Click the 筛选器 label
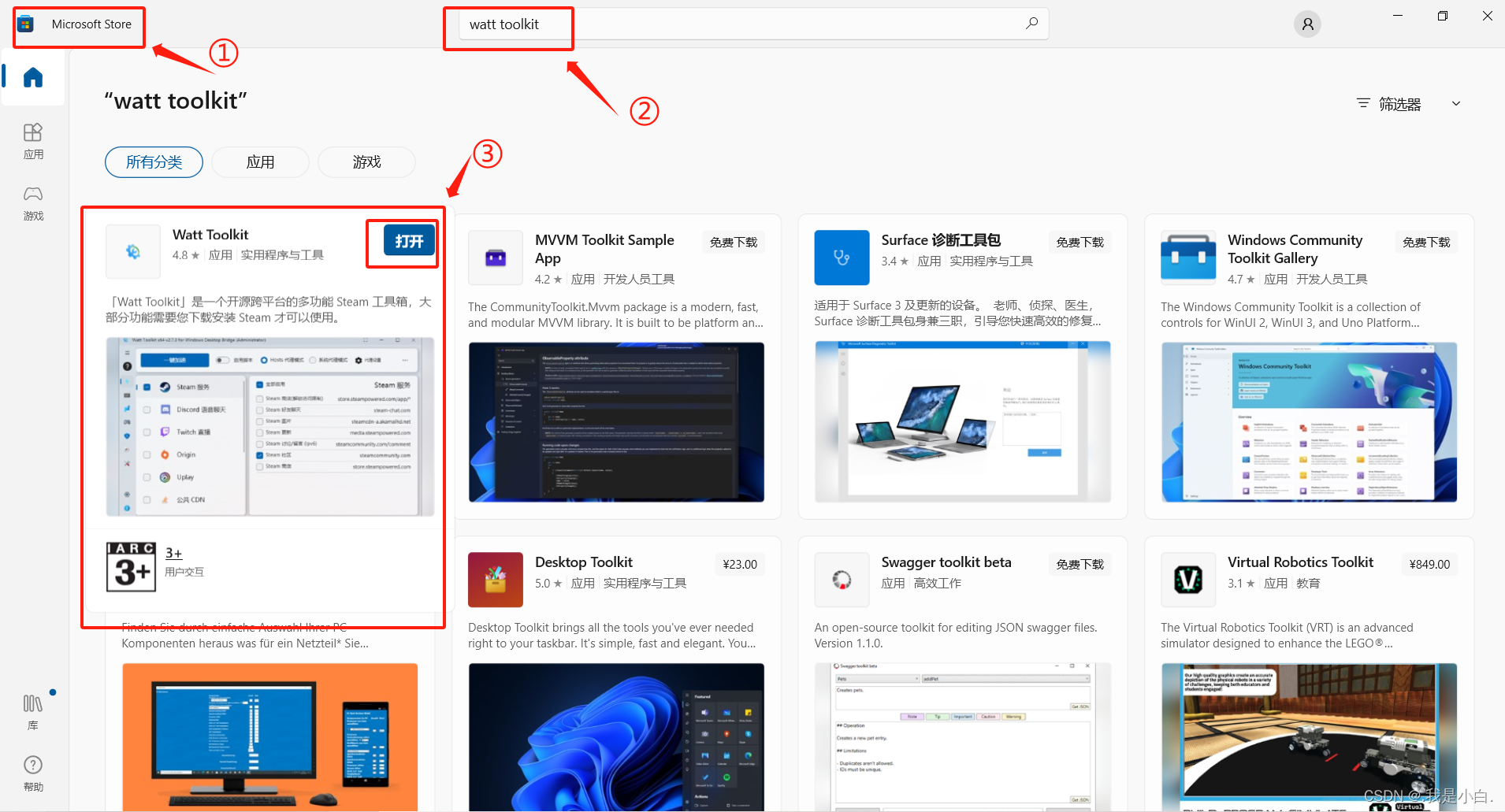This screenshot has height=812, width=1505. click(1400, 104)
